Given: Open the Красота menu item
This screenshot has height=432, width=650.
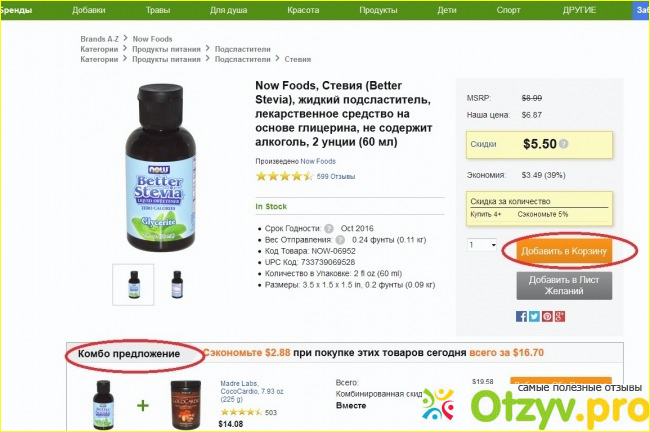Looking at the screenshot, I should [x=303, y=10].
